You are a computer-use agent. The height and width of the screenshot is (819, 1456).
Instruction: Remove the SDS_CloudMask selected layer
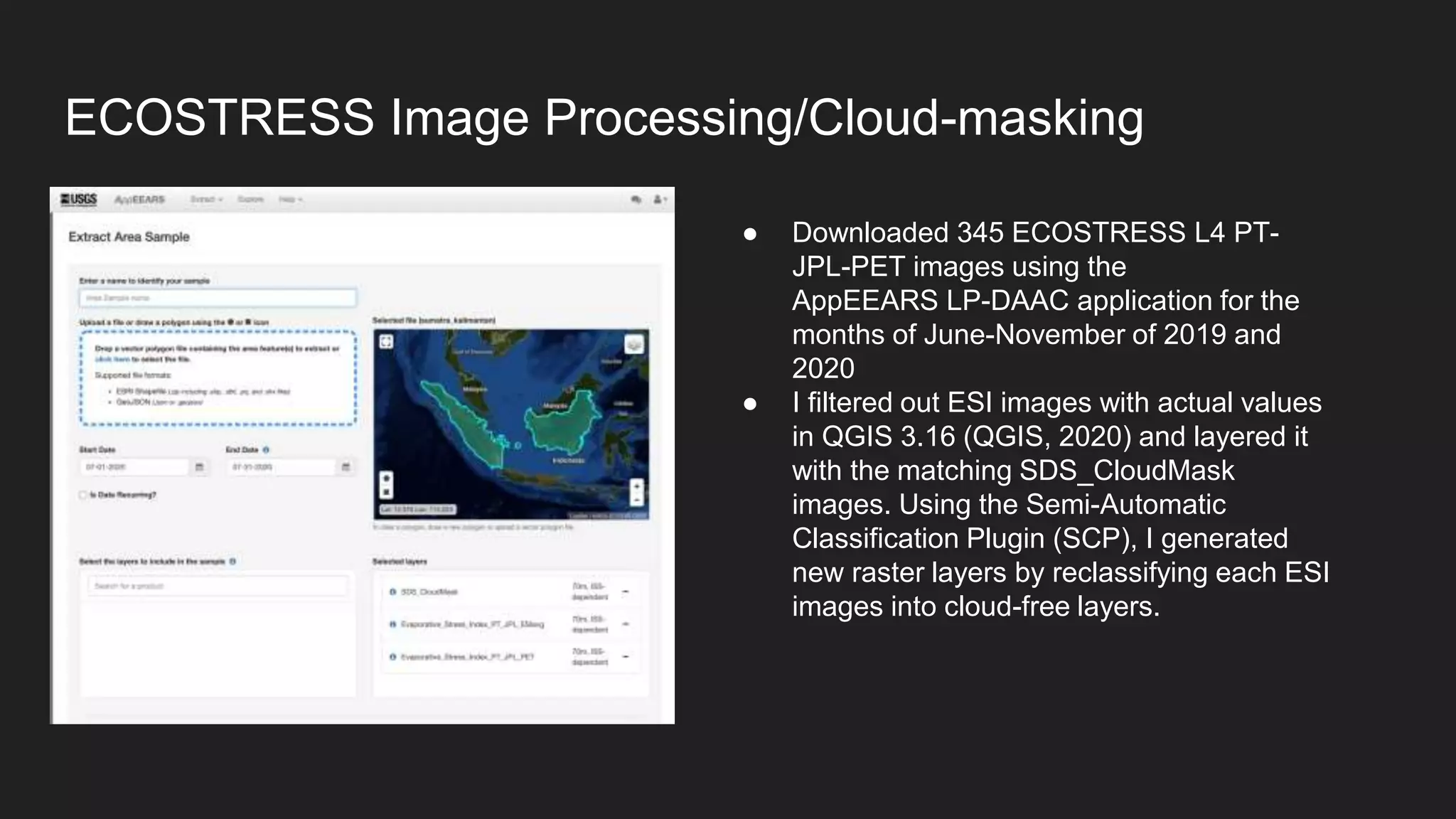click(x=625, y=591)
